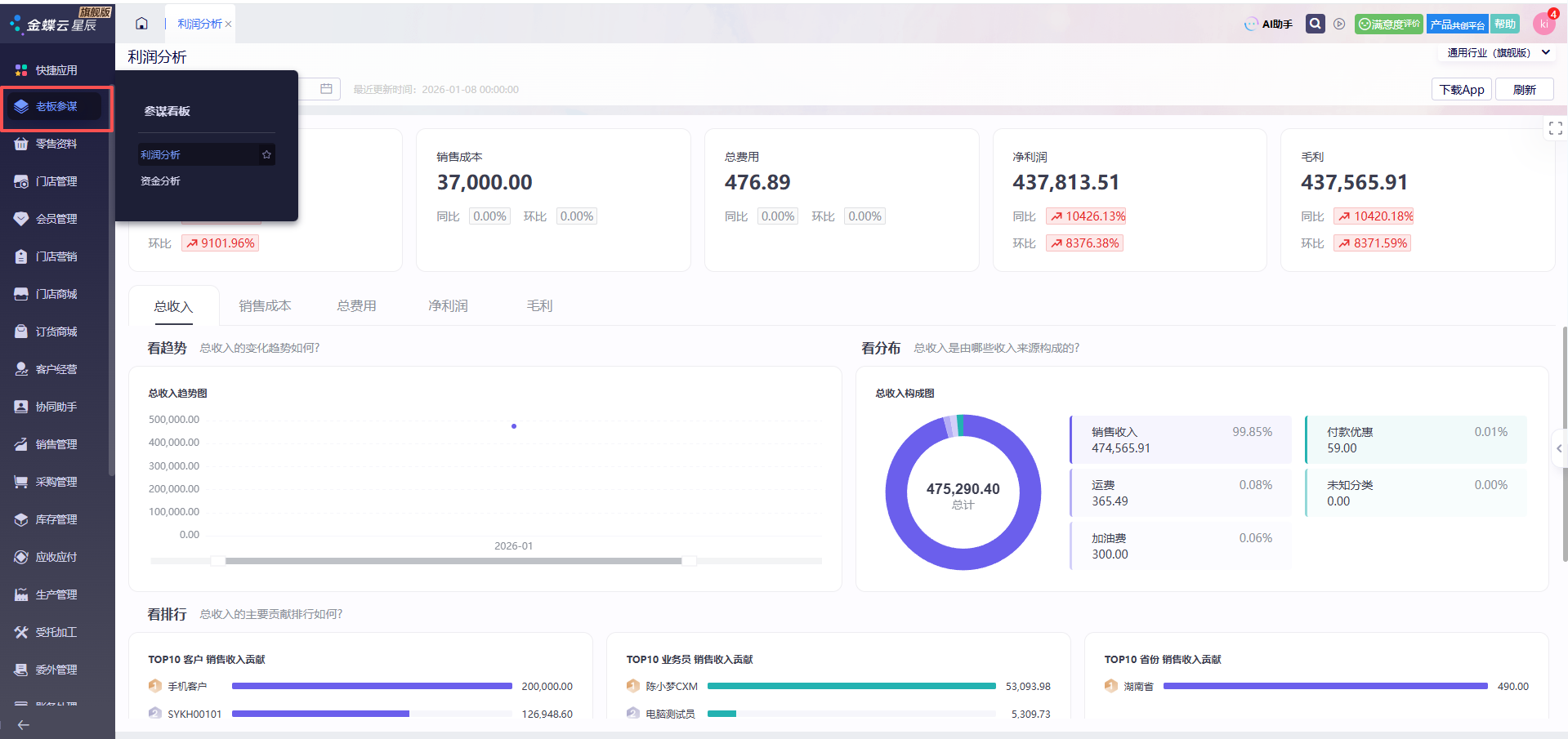Open 库存管理 in the sidebar
The height and width of the screenshot is (739, 1568).
click(56, 519)
